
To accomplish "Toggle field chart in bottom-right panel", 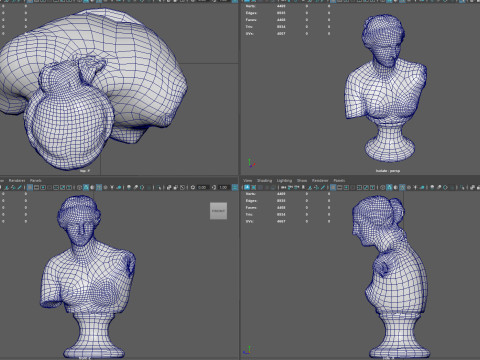I will [x=359, y=187].
